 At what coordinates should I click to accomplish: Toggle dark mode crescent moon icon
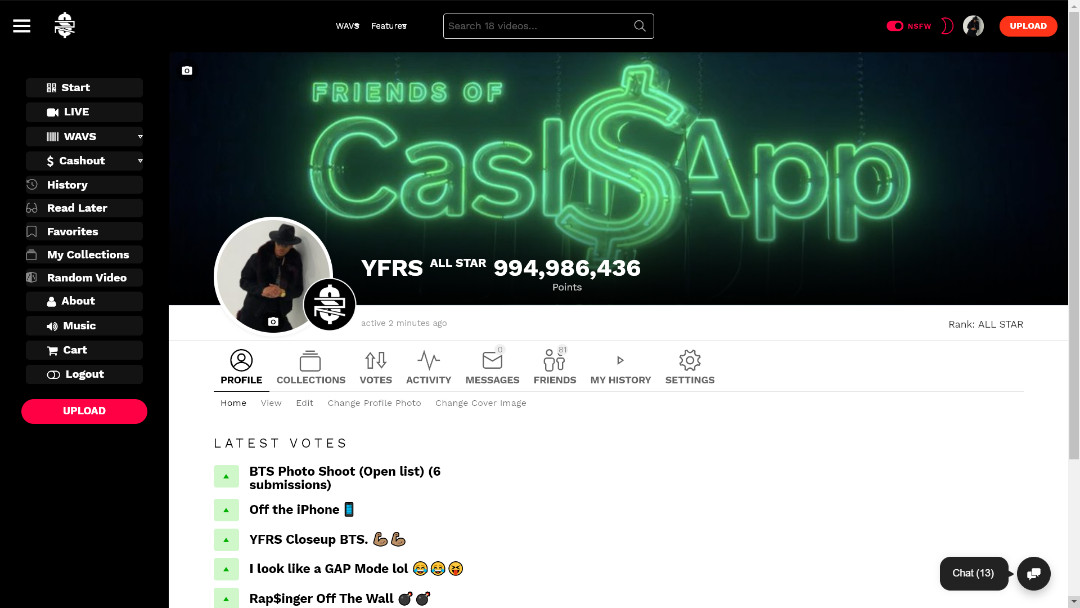click(947, 26)
